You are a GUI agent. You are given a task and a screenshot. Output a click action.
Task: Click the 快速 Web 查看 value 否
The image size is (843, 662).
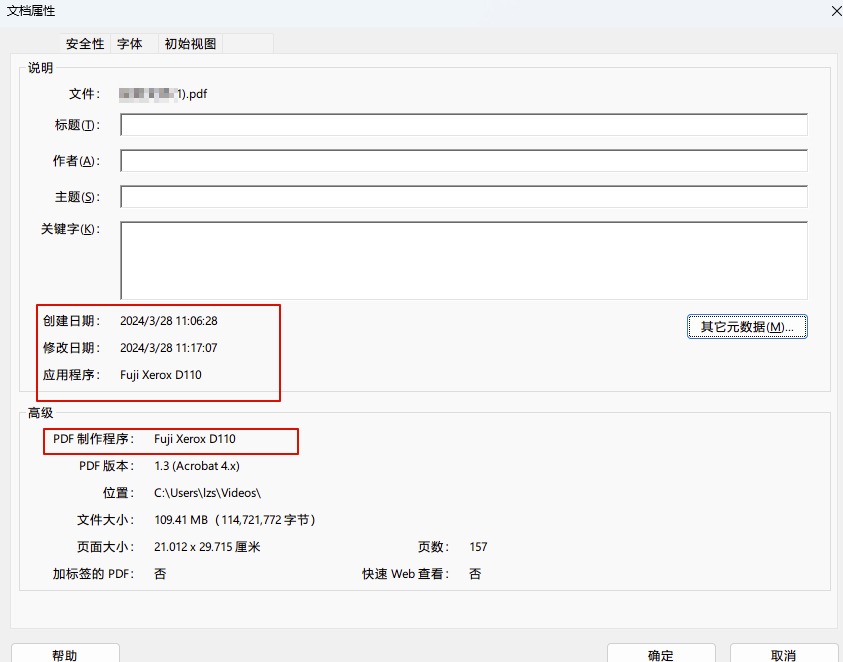475,574
